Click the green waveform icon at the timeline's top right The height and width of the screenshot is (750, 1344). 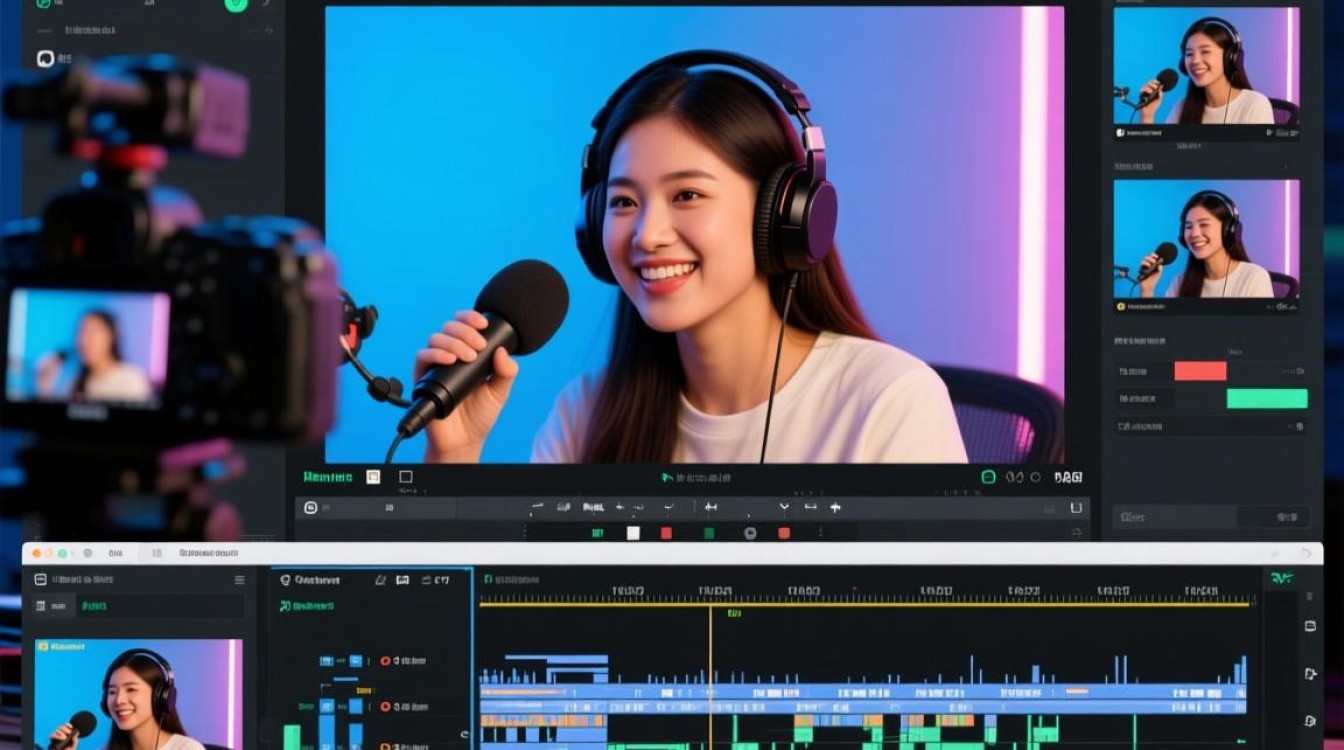coord(1281,578)
